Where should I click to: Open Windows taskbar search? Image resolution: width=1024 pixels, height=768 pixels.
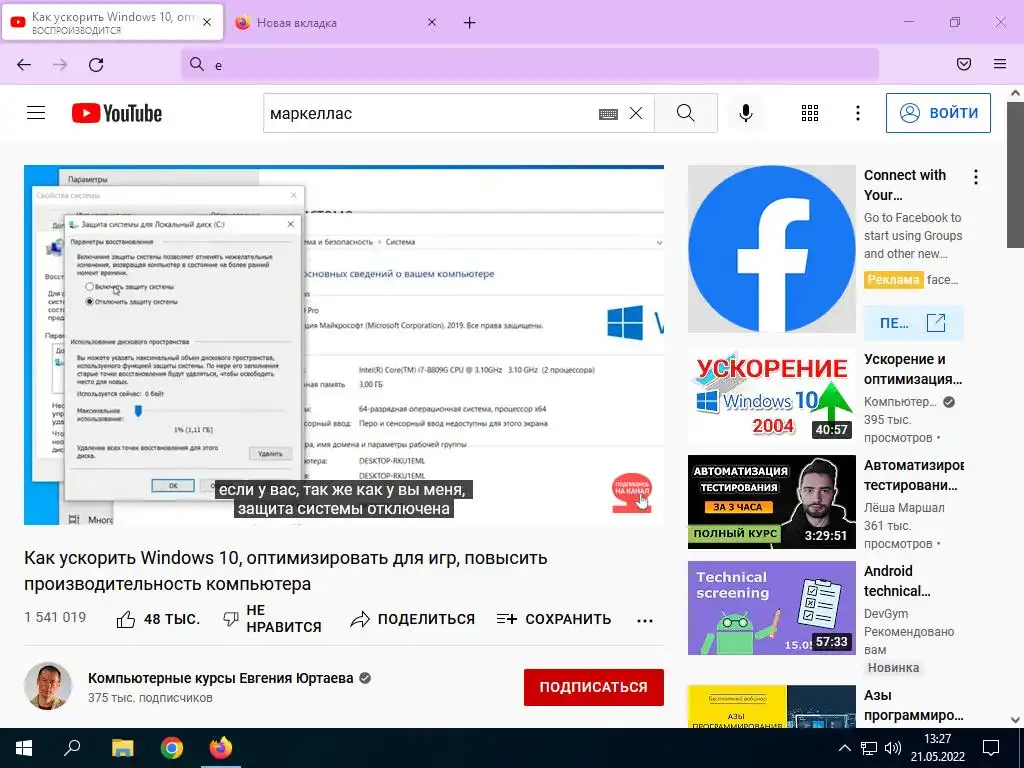[x=72, y=748]
